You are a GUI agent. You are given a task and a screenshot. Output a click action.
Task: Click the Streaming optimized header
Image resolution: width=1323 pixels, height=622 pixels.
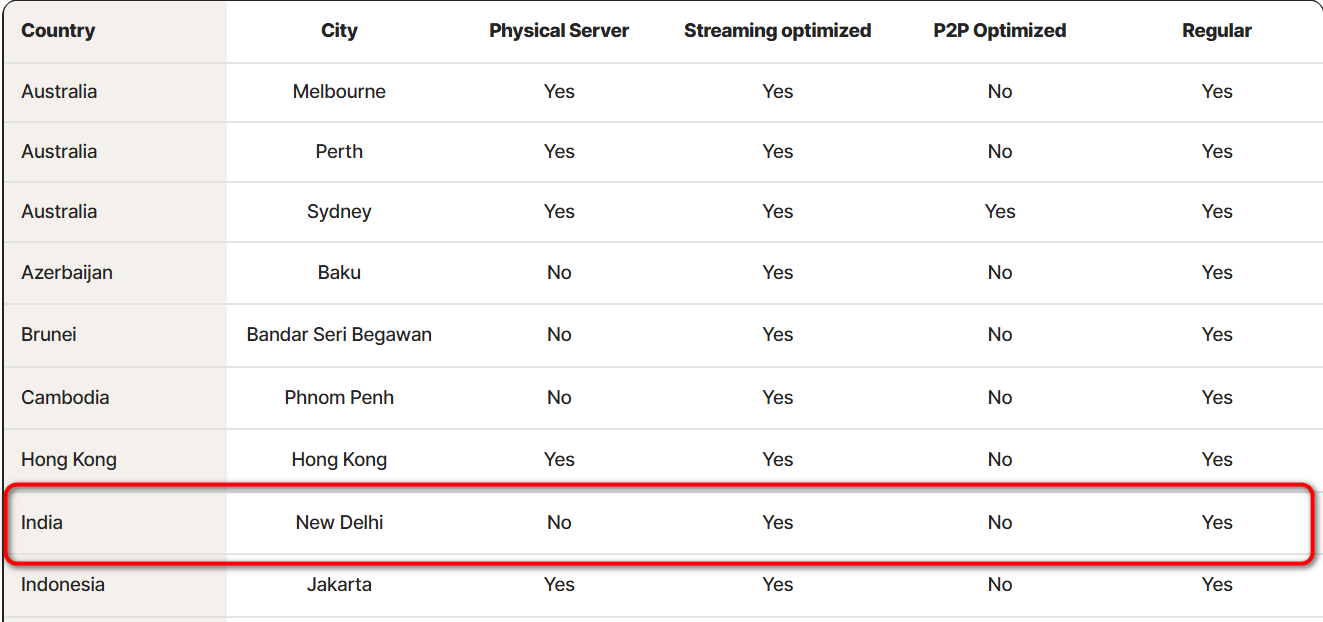(777, 31)
